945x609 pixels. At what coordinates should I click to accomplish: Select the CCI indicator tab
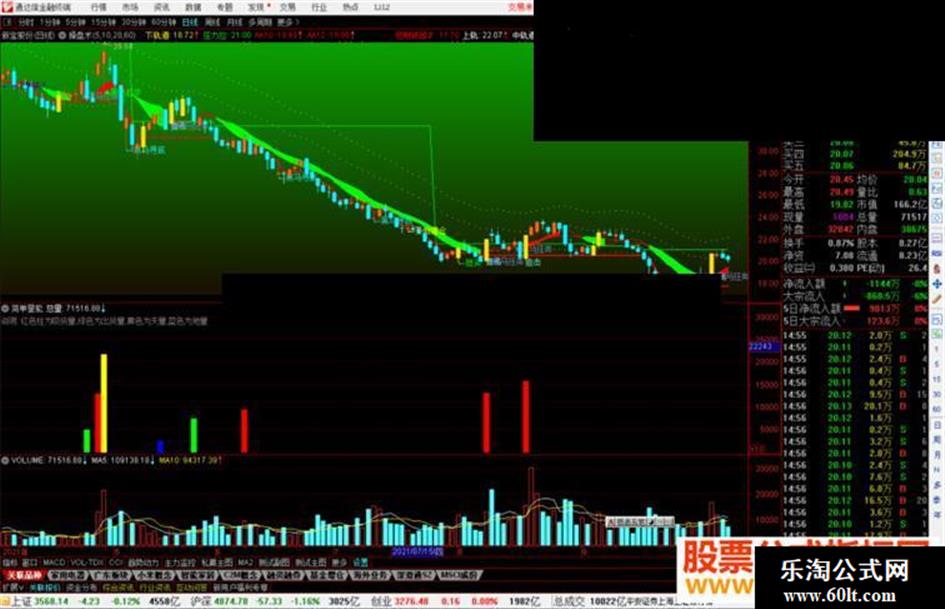(x=116, y=562)
